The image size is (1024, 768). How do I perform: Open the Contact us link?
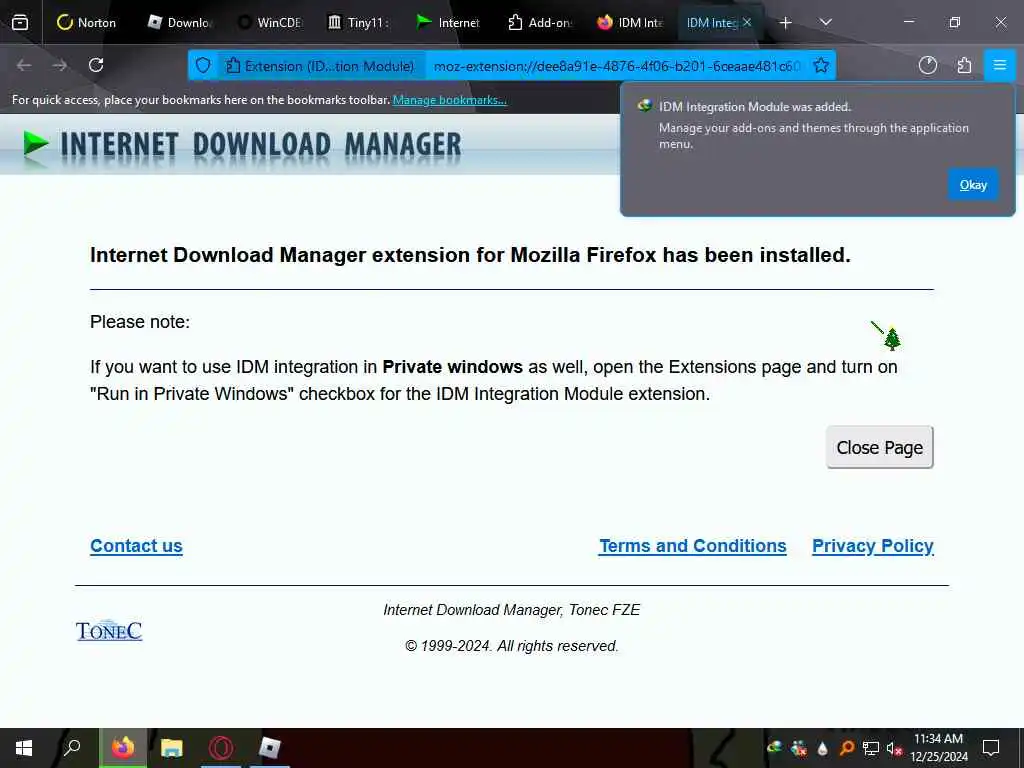point(136,546)
